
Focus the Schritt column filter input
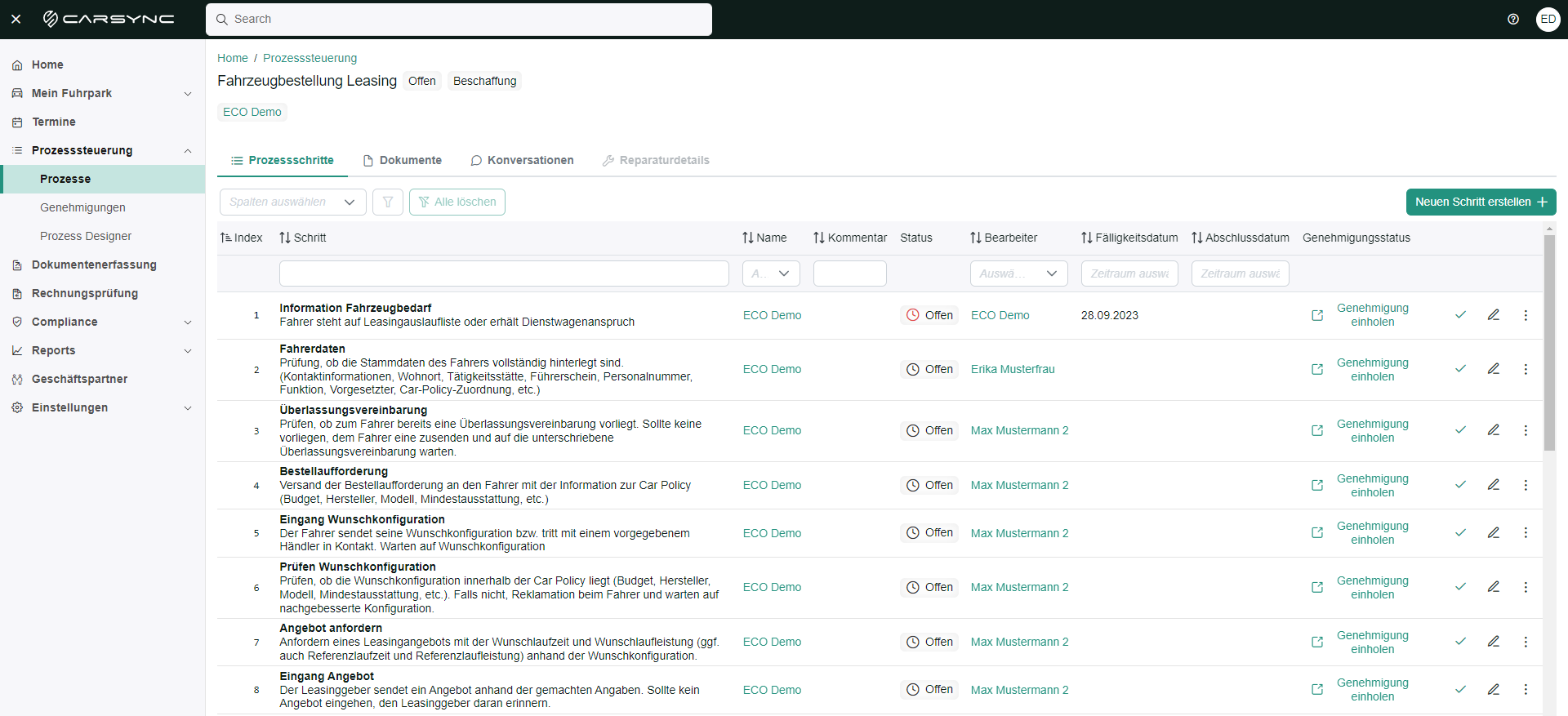pyautogui.click(x=504, y=274)
